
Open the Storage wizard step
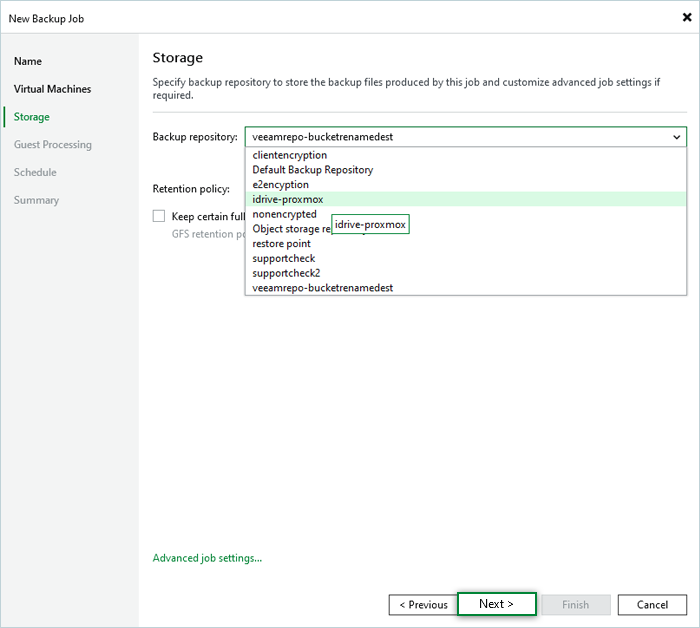[32, 117]
